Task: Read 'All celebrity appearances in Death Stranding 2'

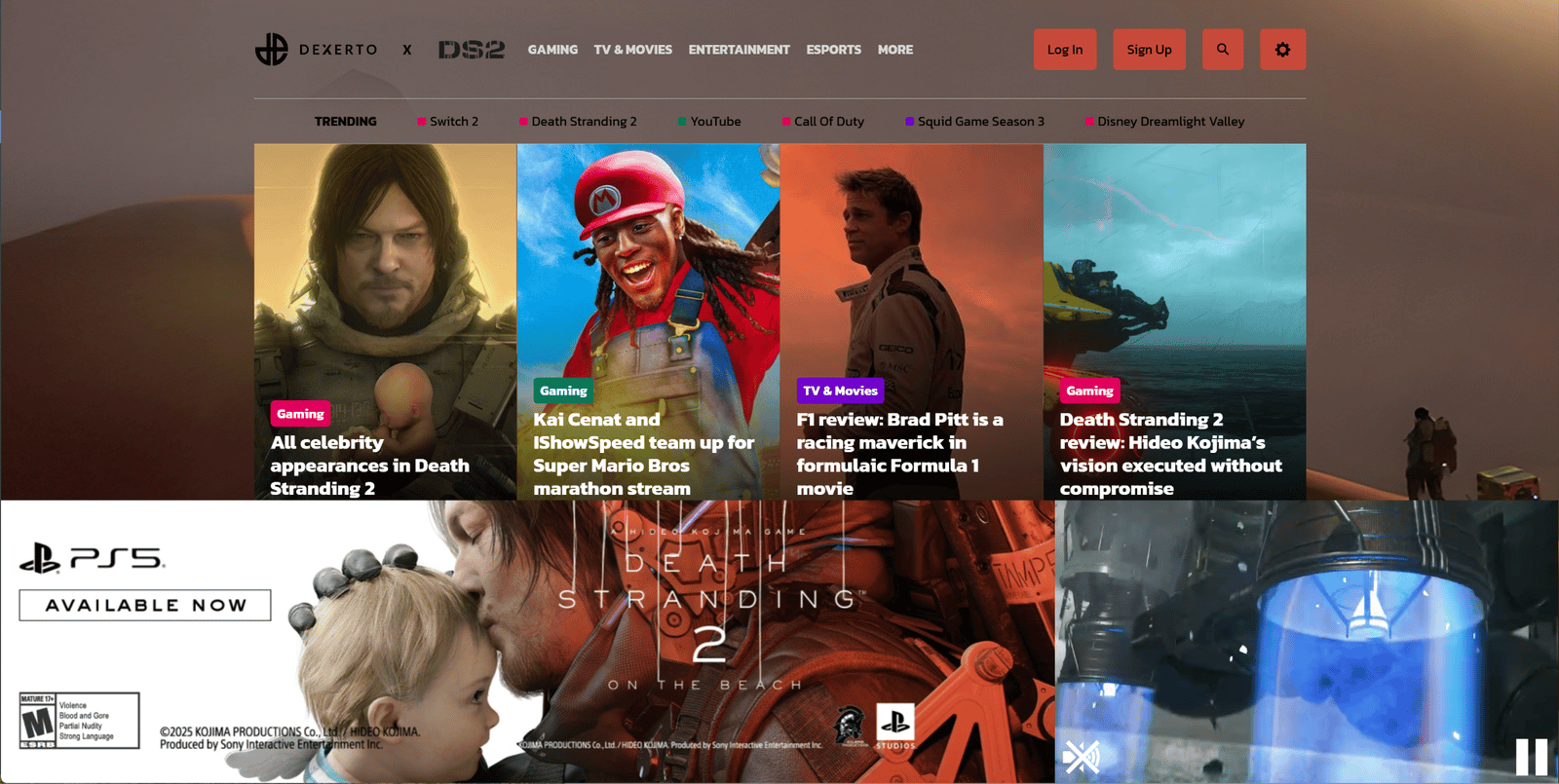Action: 370,466
